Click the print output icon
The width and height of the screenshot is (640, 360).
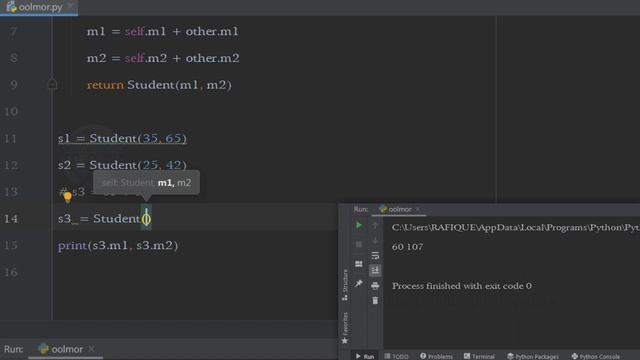click(375, 286)
